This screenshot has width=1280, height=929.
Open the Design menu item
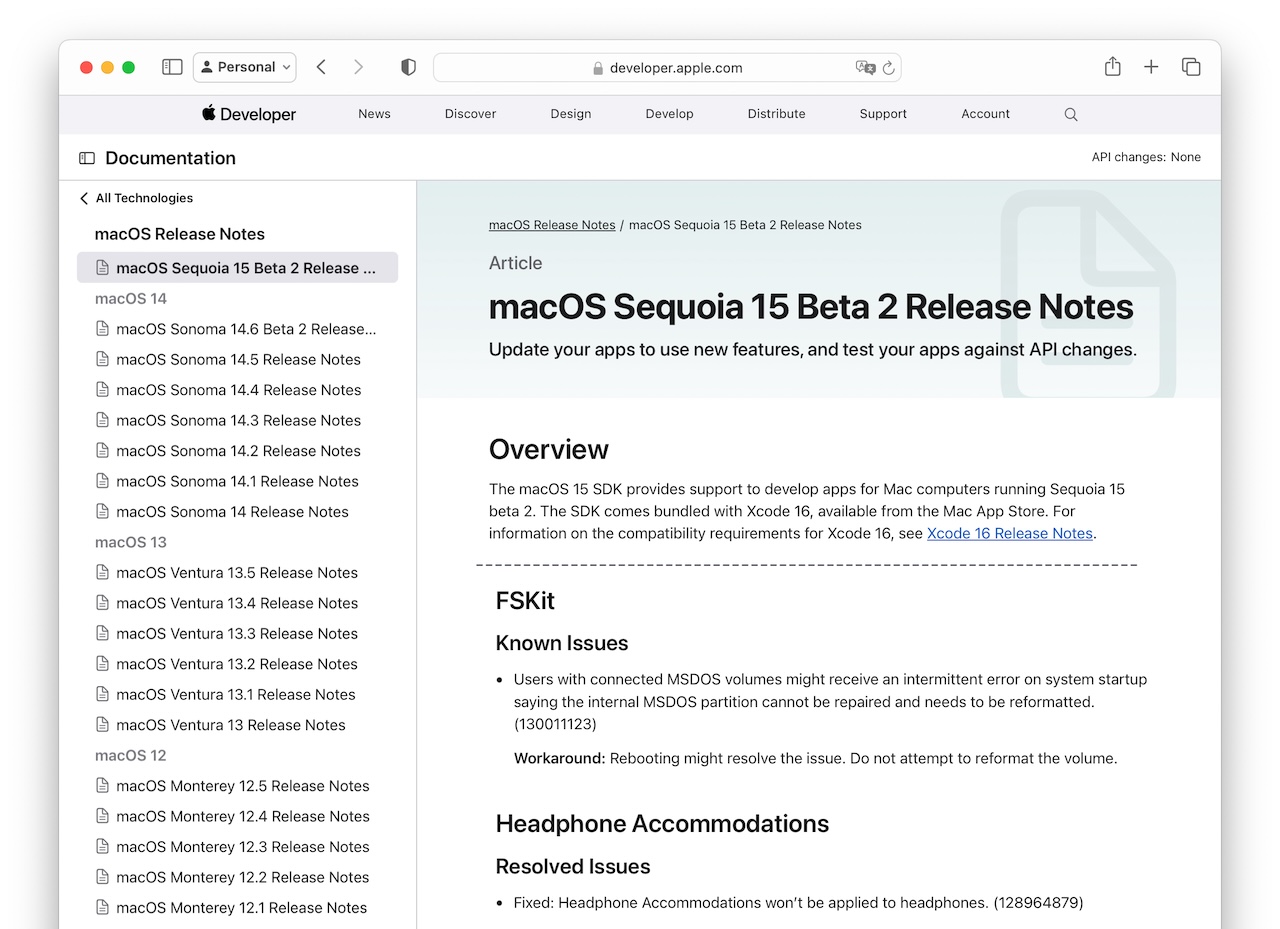point(570,114)
